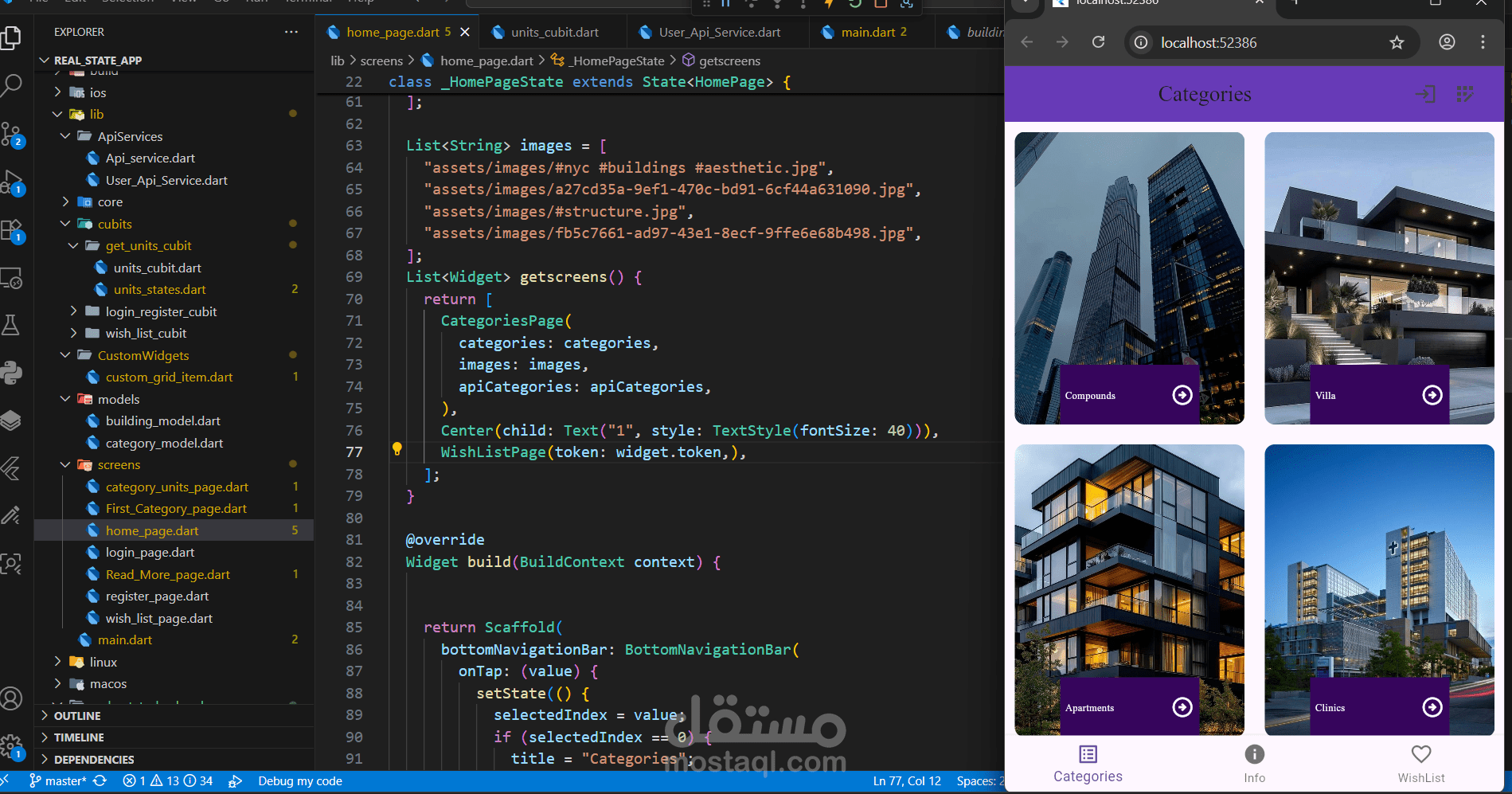Go forward in the Chrome window

tap(1062, 42)
